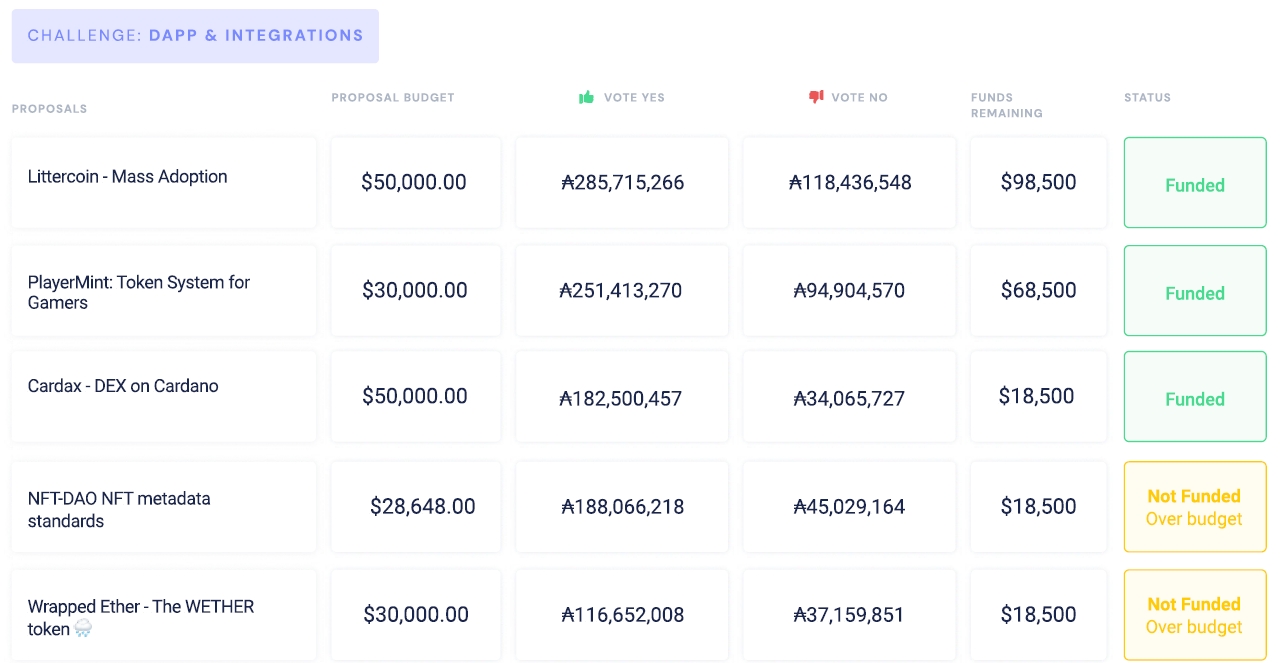The height and width of the screenshot is (663, 1284).
Task: Click the Funds Remaining column header
Action: click(1006, 105)
